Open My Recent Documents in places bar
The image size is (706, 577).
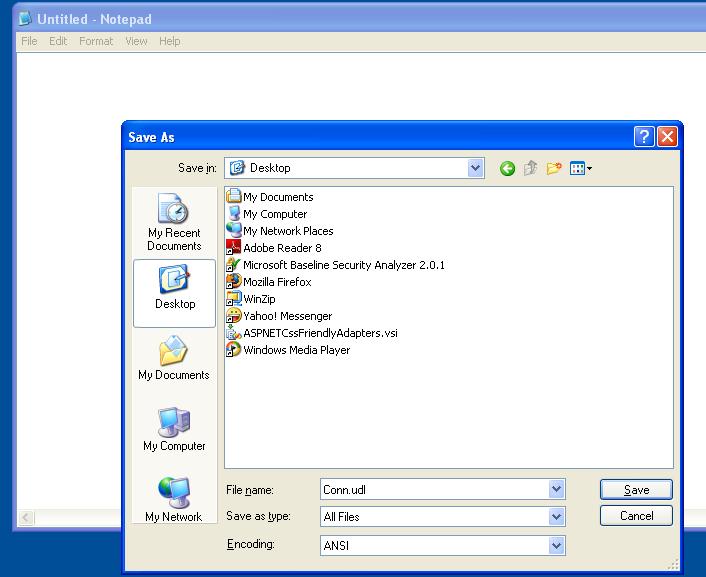[x=174, y=222]
